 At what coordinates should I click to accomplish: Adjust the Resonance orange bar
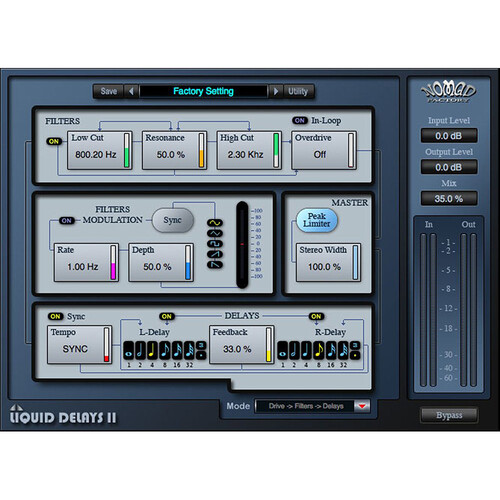[201, 150]
